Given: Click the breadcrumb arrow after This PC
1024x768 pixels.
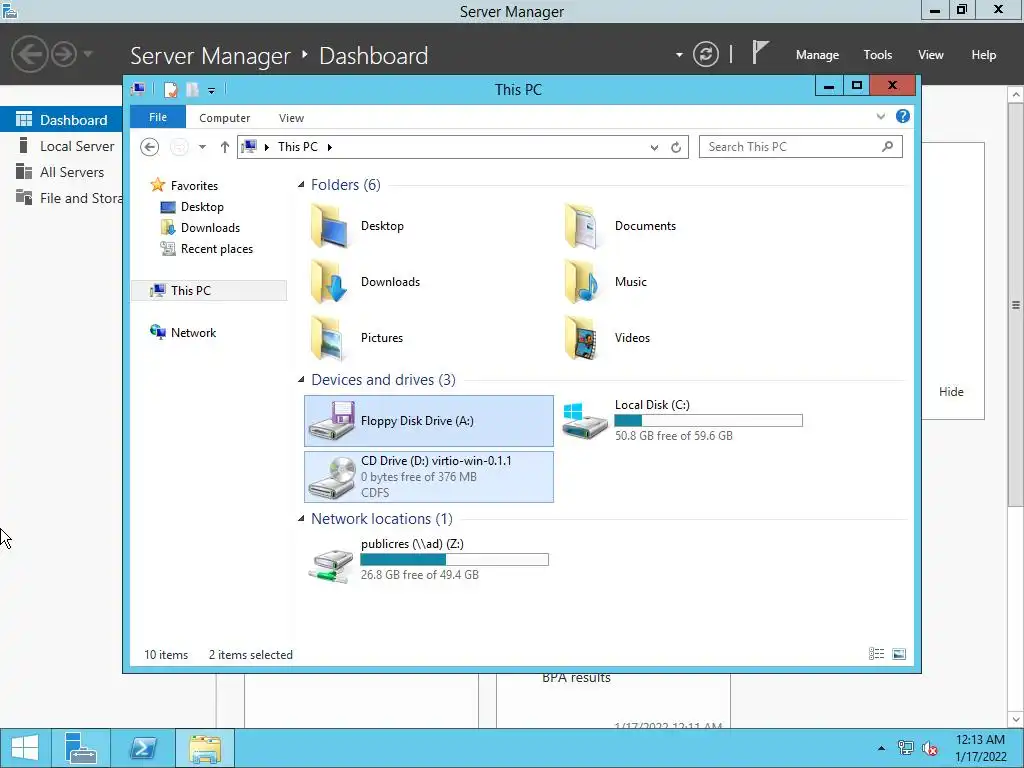Looking at the screenshot, I should pyautogui.click(x=330, y=148).
